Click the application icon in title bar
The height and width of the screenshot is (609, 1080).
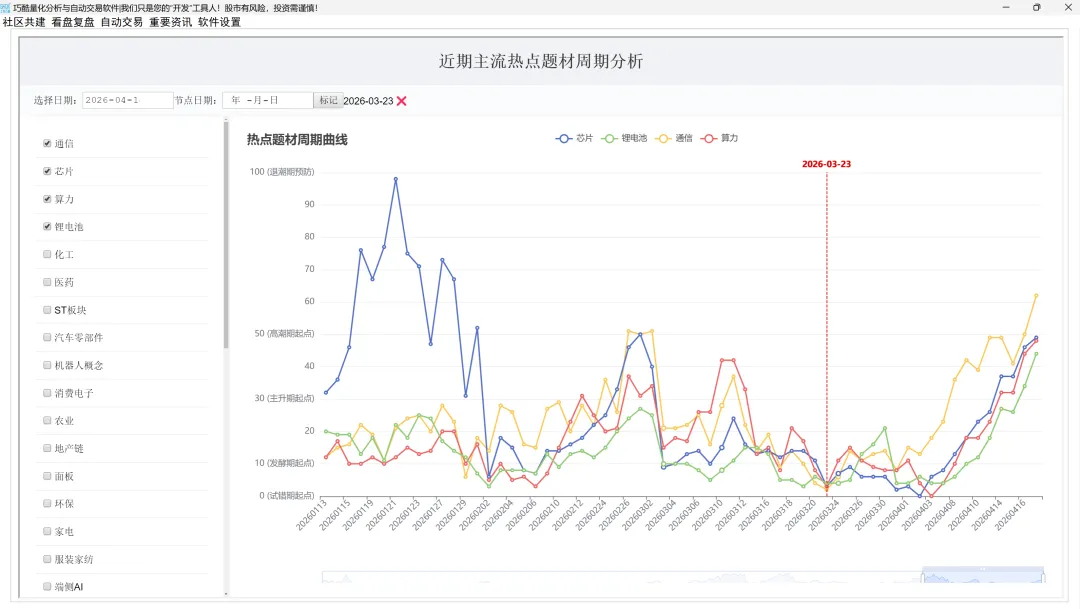[x=6, y=8]
